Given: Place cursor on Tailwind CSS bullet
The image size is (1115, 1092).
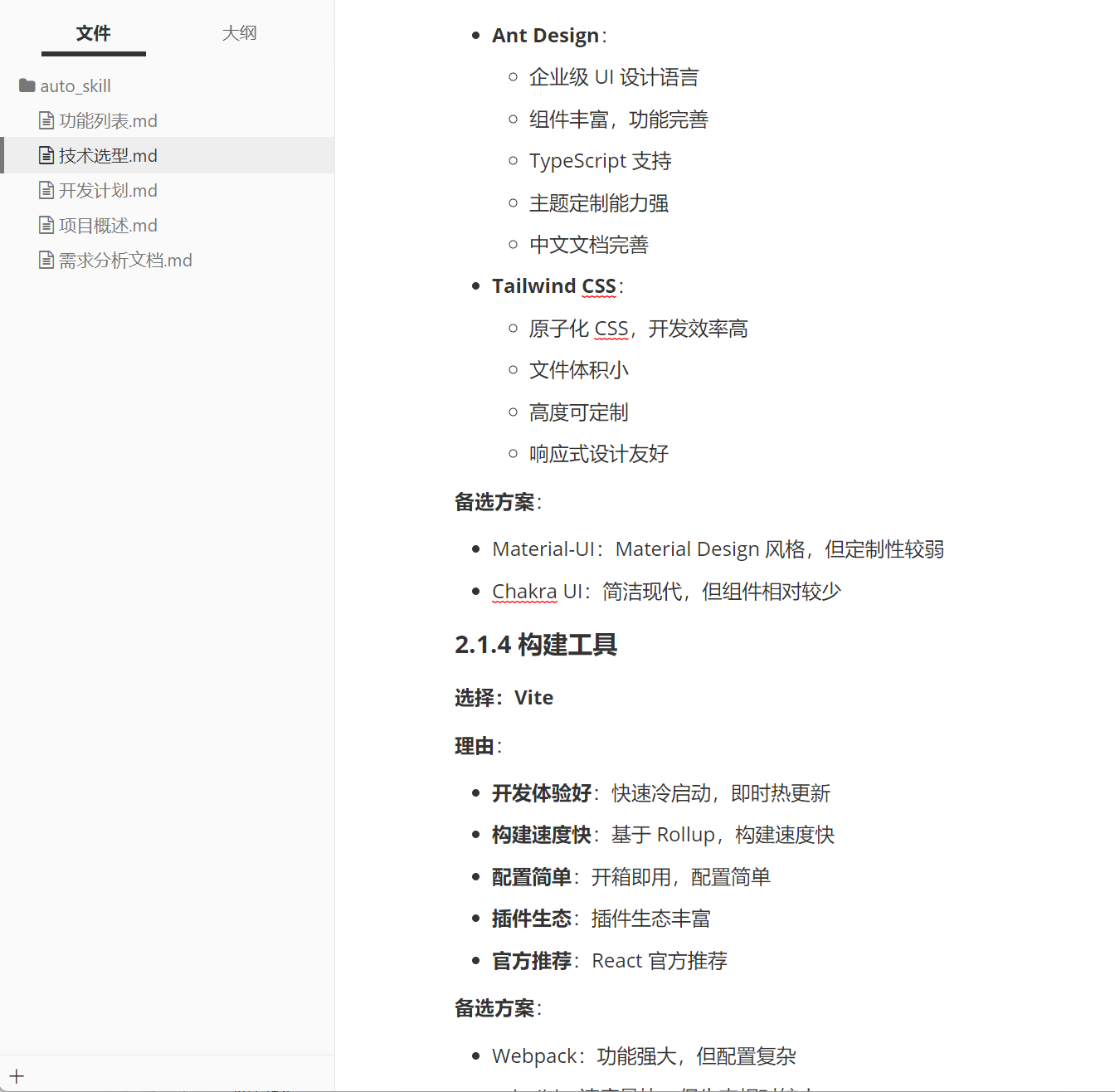Looking at the screenshot, I should 553,286.
